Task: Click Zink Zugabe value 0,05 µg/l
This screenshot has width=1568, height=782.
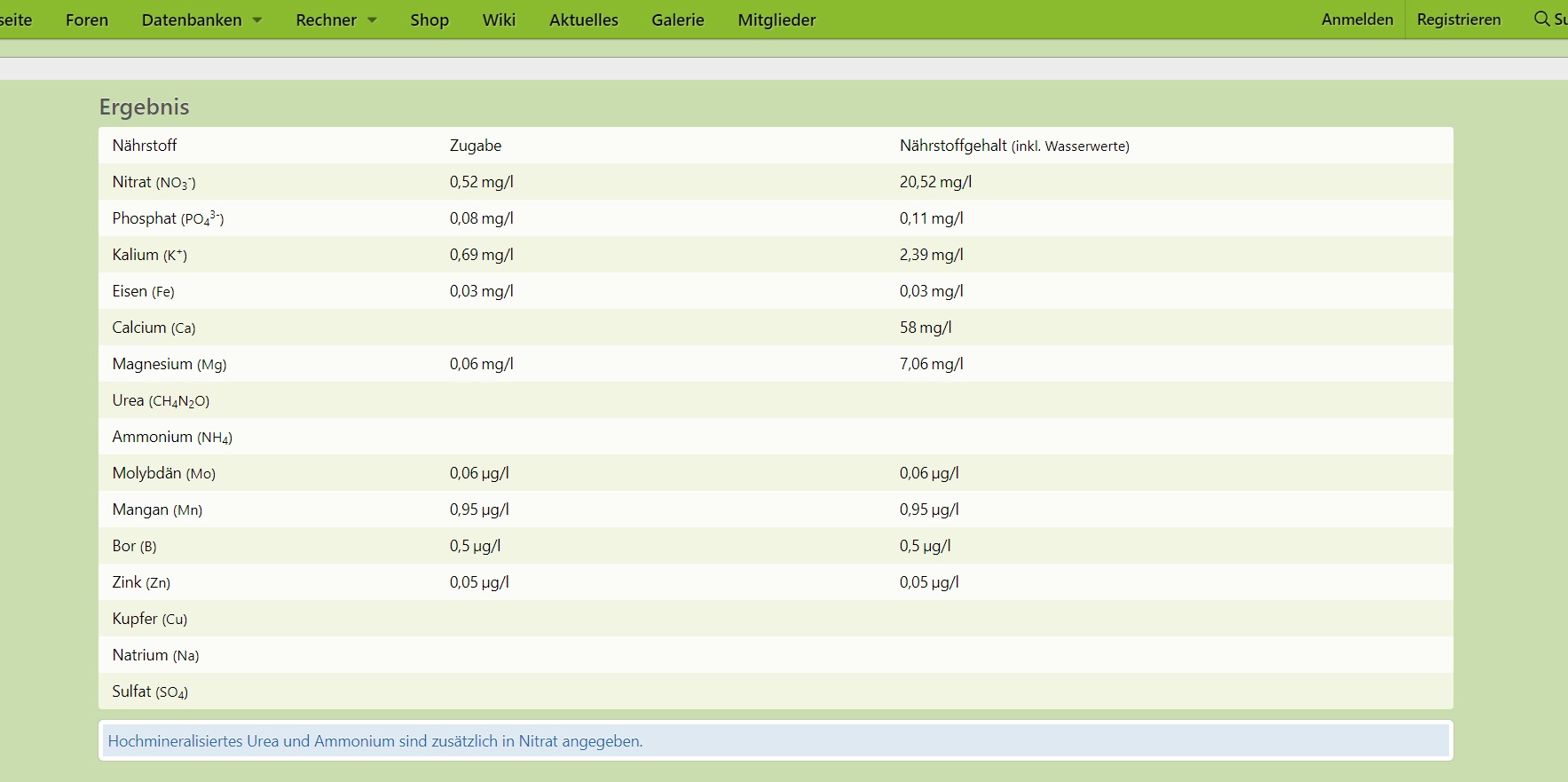Action: (479, 582)
